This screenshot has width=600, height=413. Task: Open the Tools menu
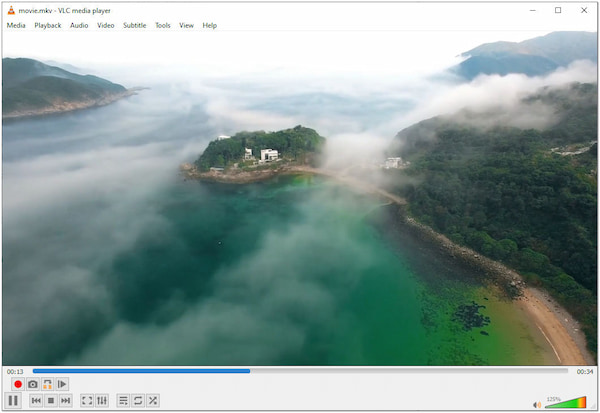pyautogui.click(x=162, y=25)
